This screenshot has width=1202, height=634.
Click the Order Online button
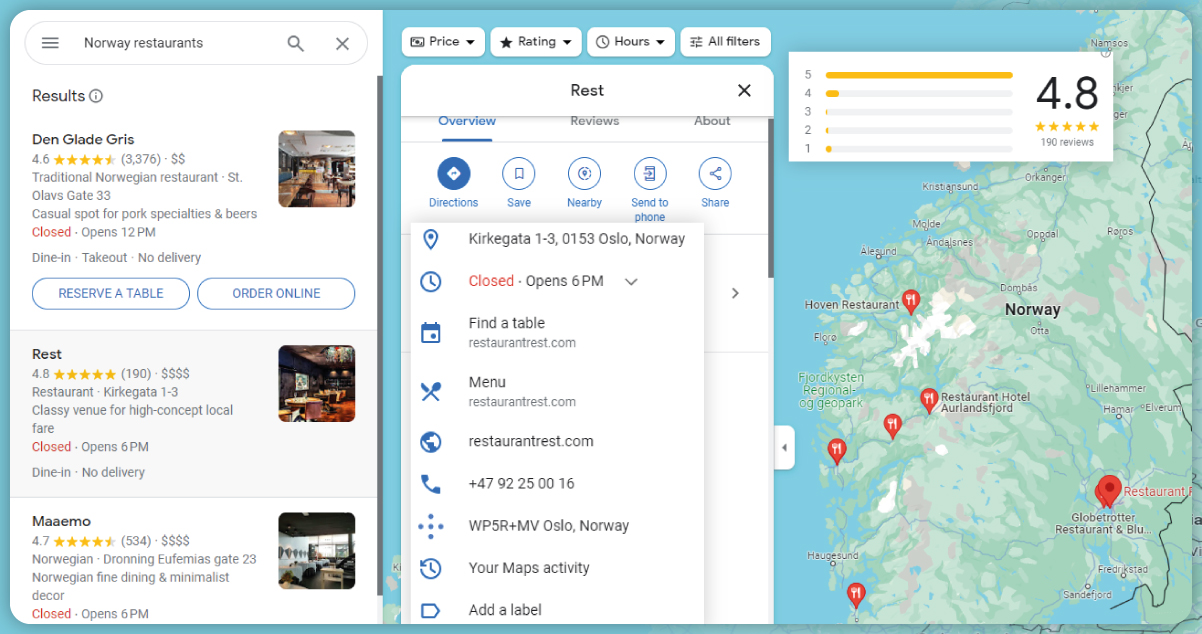(x=276, y=293)
